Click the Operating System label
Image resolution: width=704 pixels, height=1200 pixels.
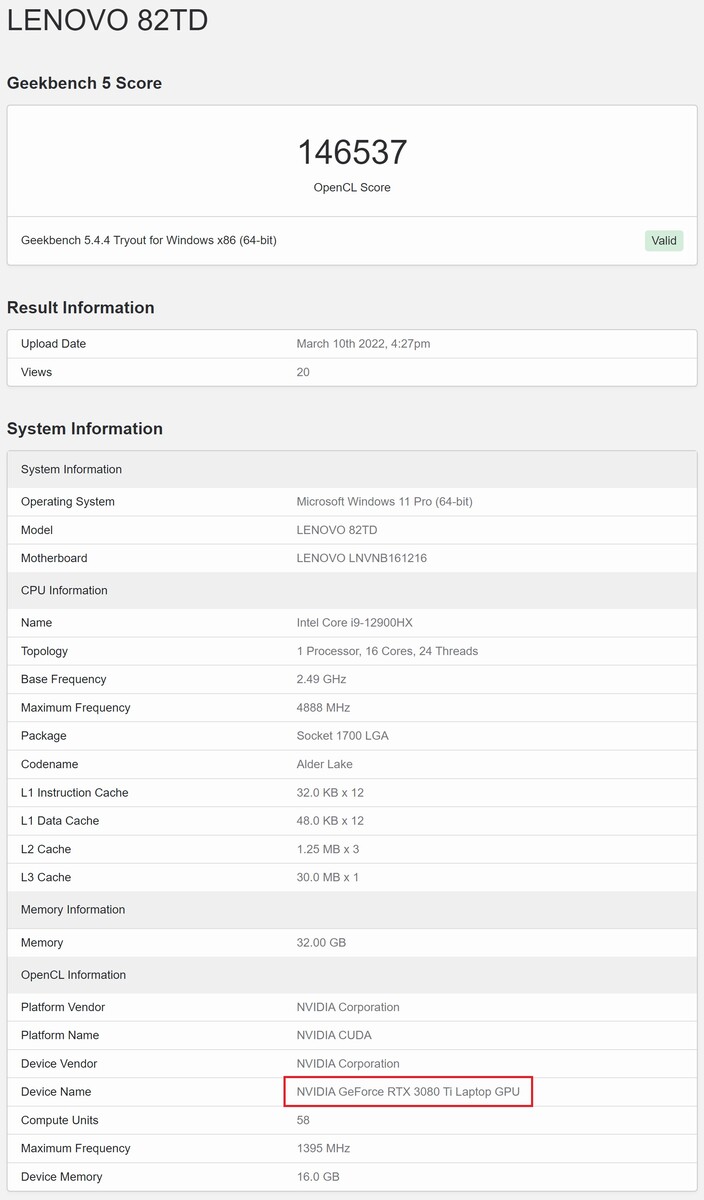tap(68, 502)
